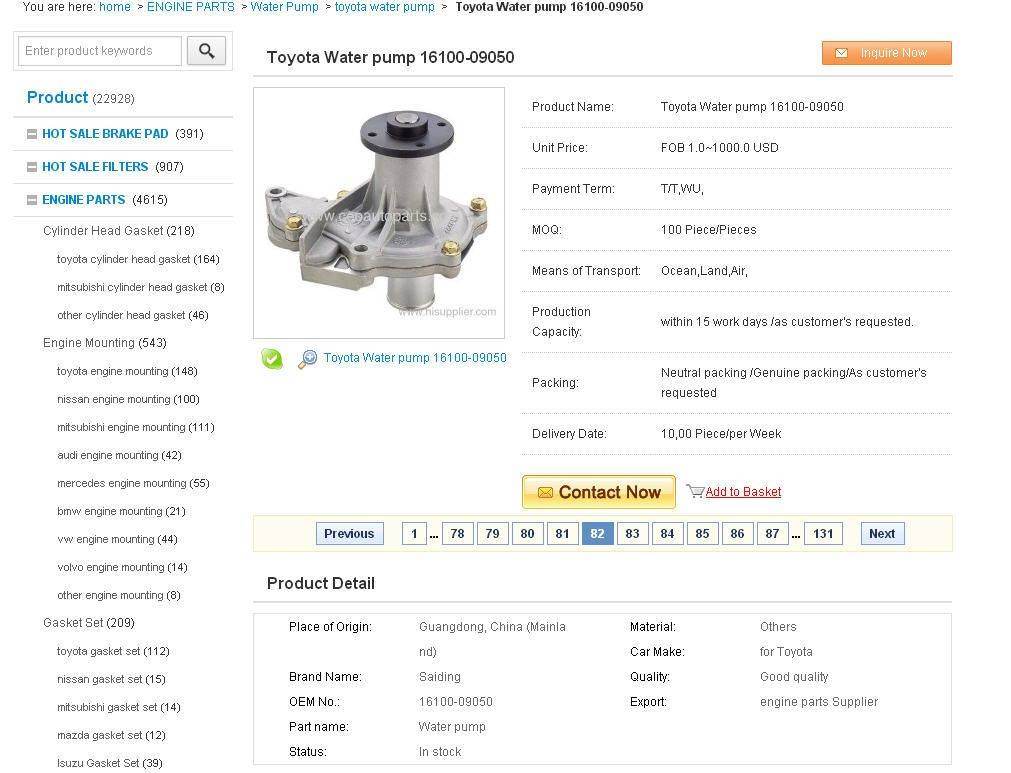Go to page 83
This screenshot has height=773, width=1011.
click(x=633, y=534)
